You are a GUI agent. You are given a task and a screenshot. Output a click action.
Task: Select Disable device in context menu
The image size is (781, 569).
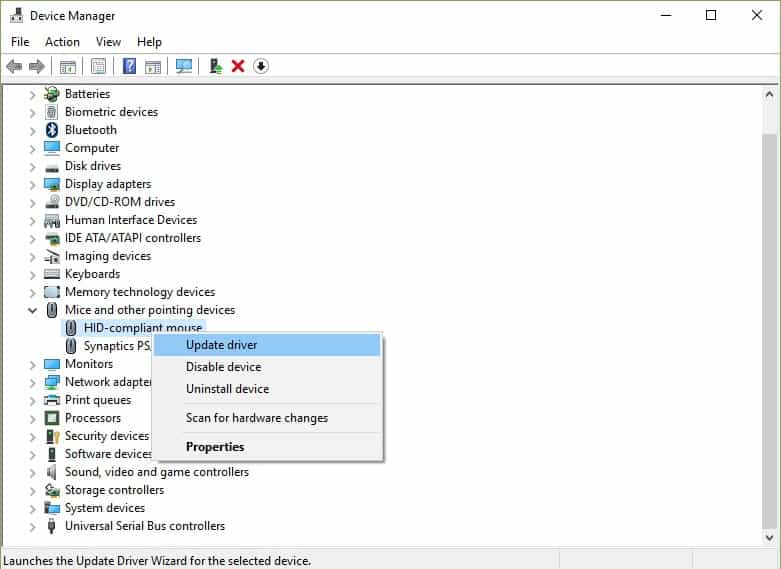223,367
